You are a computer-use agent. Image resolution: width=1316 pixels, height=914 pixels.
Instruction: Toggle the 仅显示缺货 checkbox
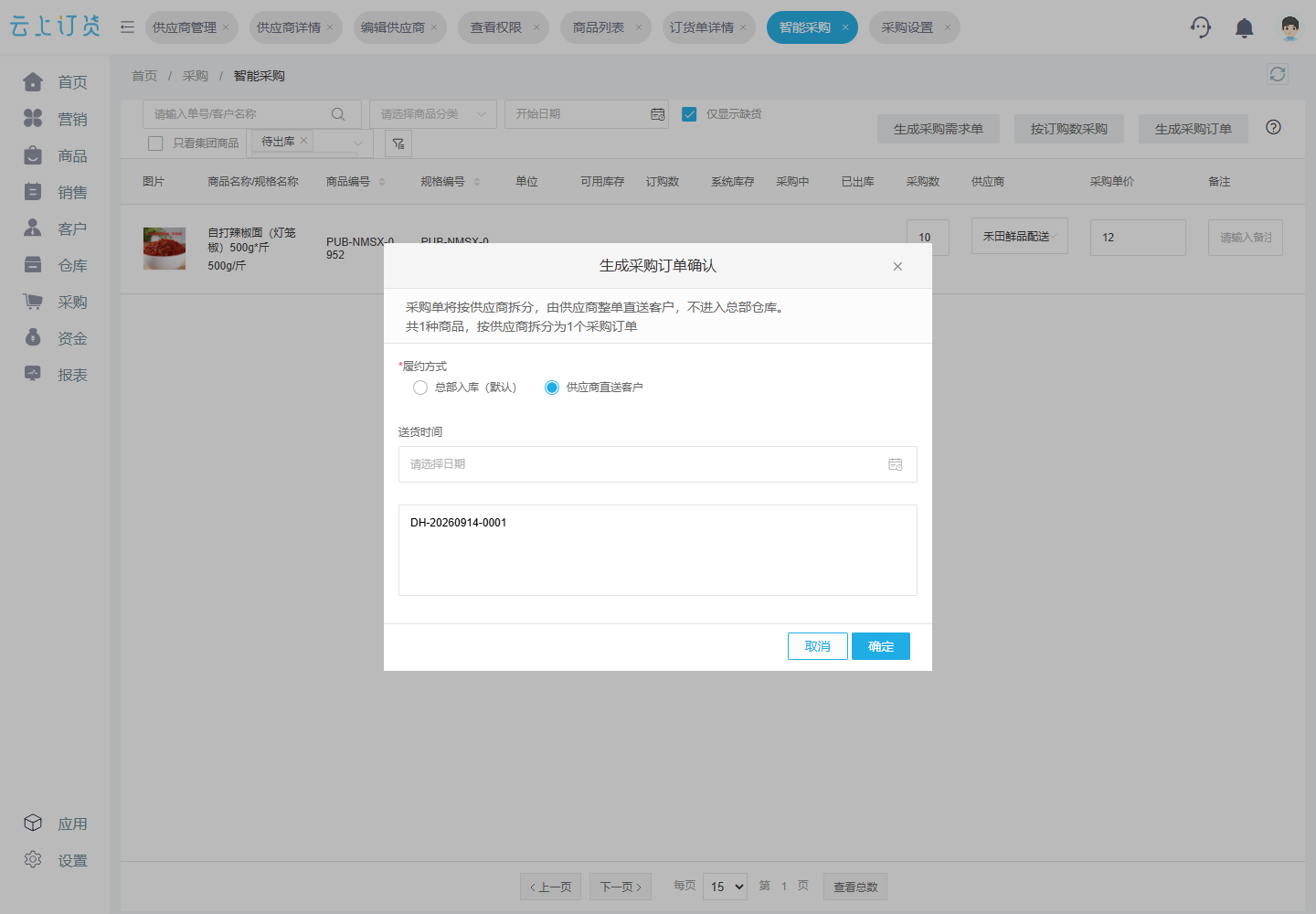point(690,114)
